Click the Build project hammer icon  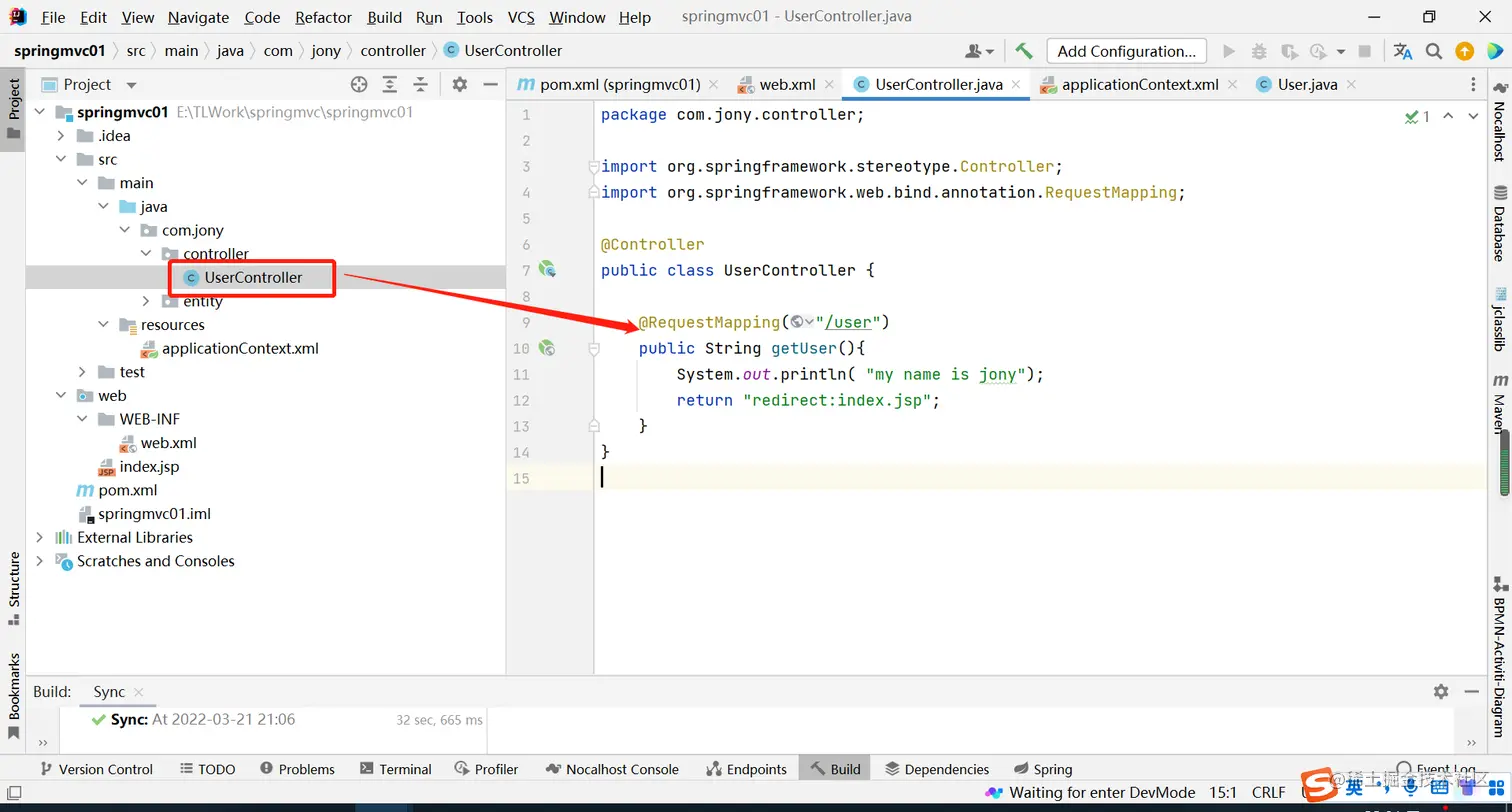[x=1023, y=51]
